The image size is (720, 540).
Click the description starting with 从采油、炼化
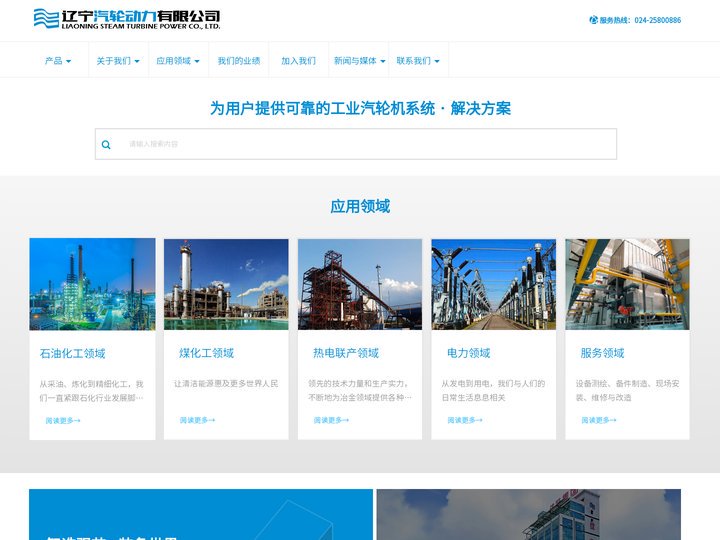point(91,391)
